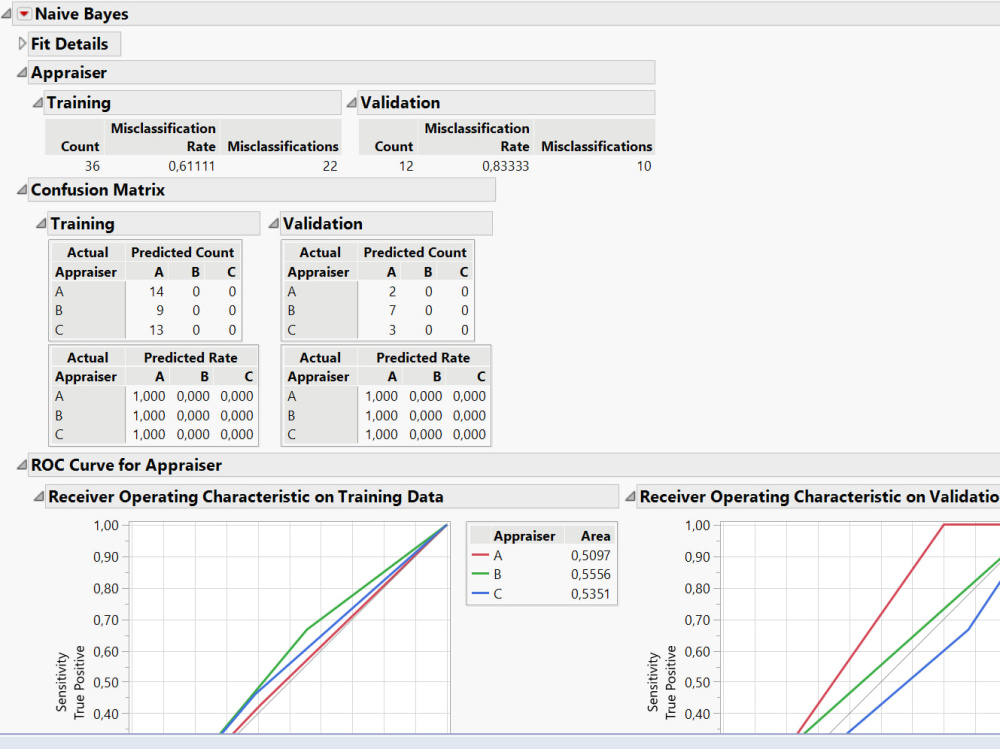1000x749 pixels.
Task: Select area value 0,5351 in legend
Action: click(591, 593)
